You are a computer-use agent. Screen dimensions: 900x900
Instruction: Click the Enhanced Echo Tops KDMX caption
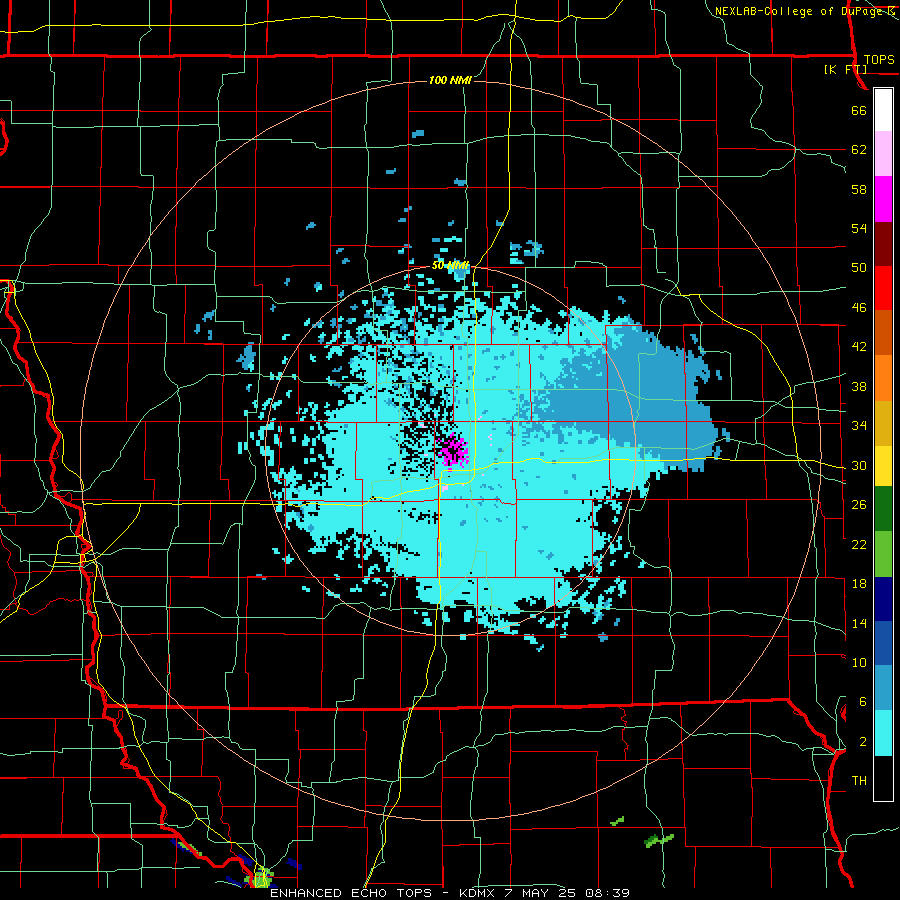click(450, 893)
